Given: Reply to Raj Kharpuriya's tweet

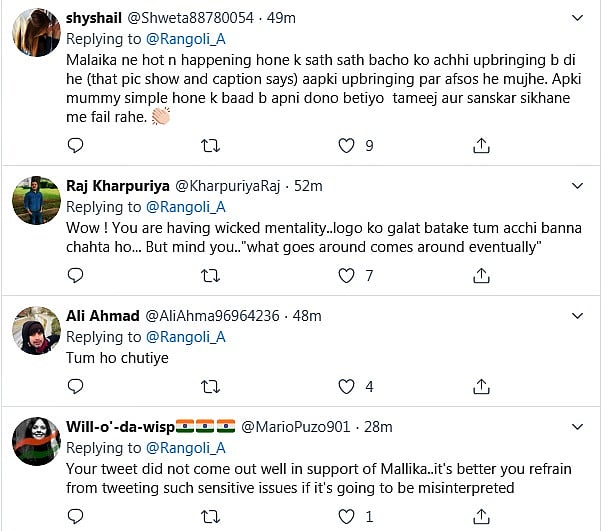Looking at the screenshot, I should pyautogui.click(x=75, y=276).
